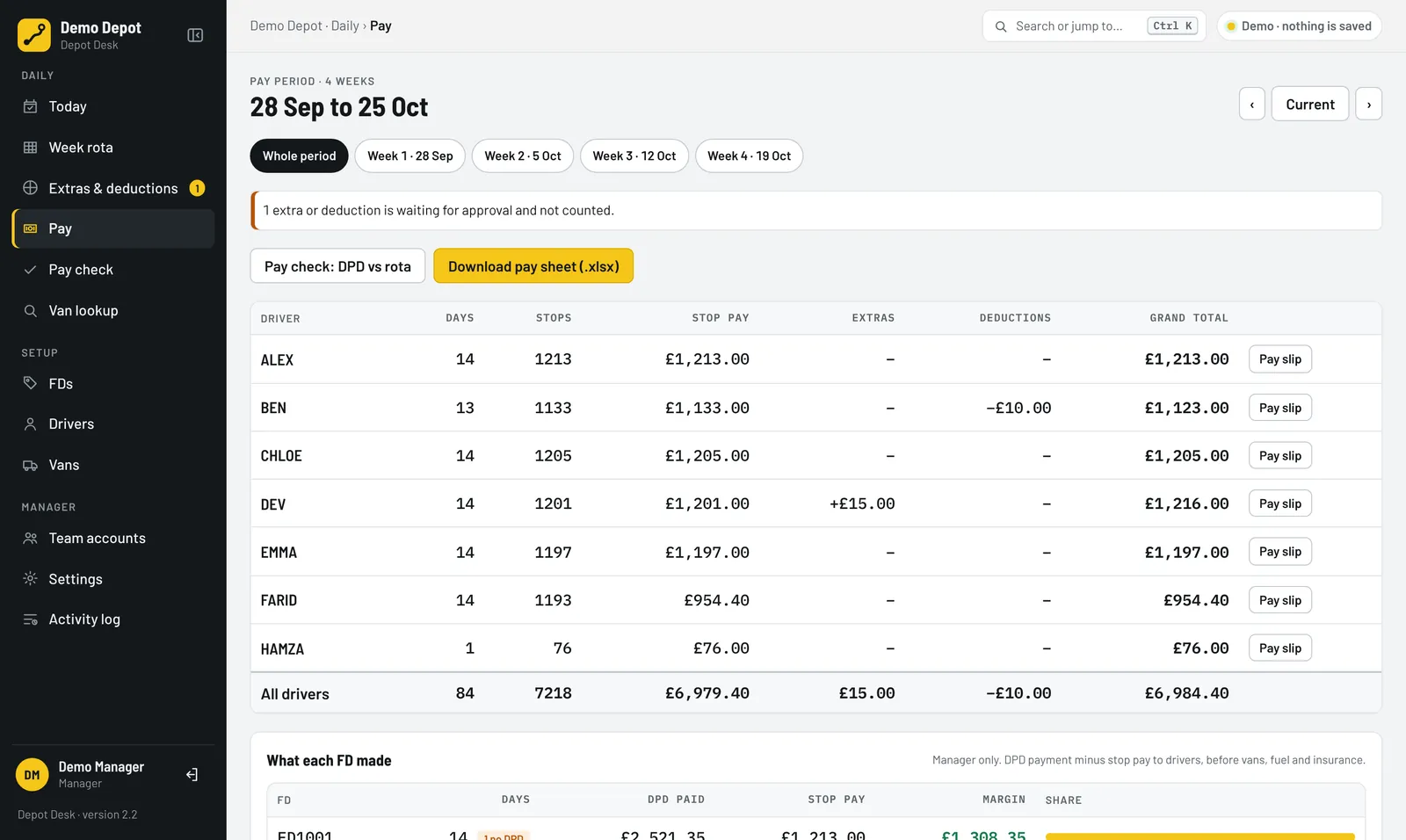Open Pay slip for FARID
Image resolution: width=1406 pixels, height=840 pixels.
coord(1279,600)
